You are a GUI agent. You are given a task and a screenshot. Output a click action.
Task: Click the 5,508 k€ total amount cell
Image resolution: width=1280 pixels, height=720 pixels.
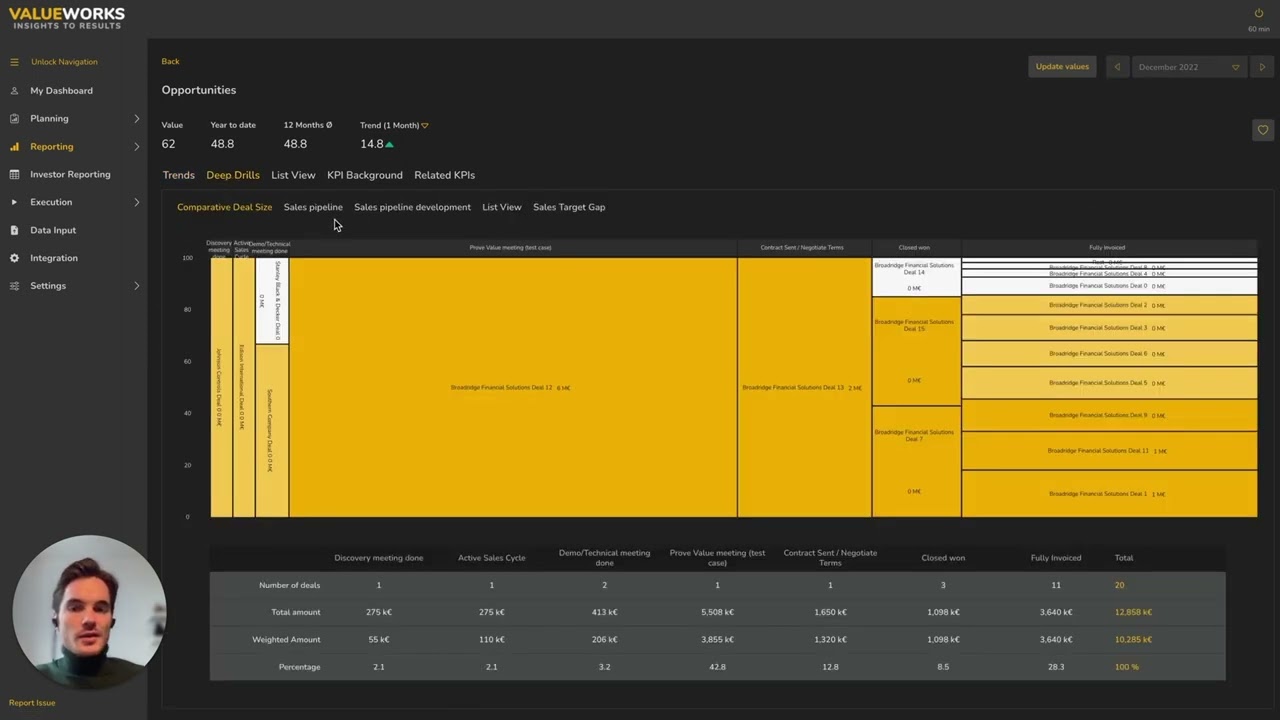717,612
